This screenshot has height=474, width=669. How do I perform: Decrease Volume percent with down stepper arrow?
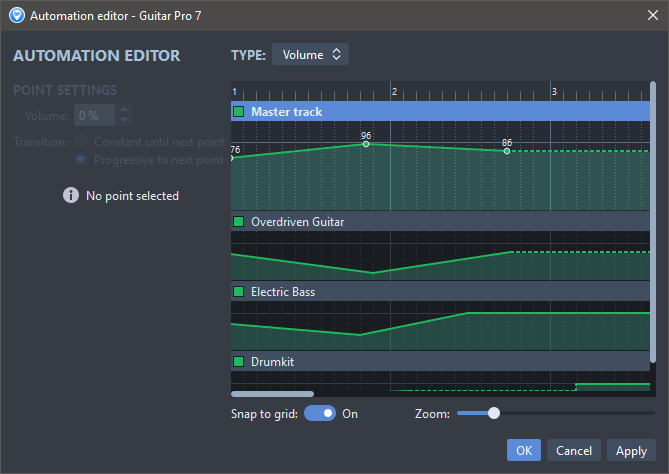(x=124, y=120)
